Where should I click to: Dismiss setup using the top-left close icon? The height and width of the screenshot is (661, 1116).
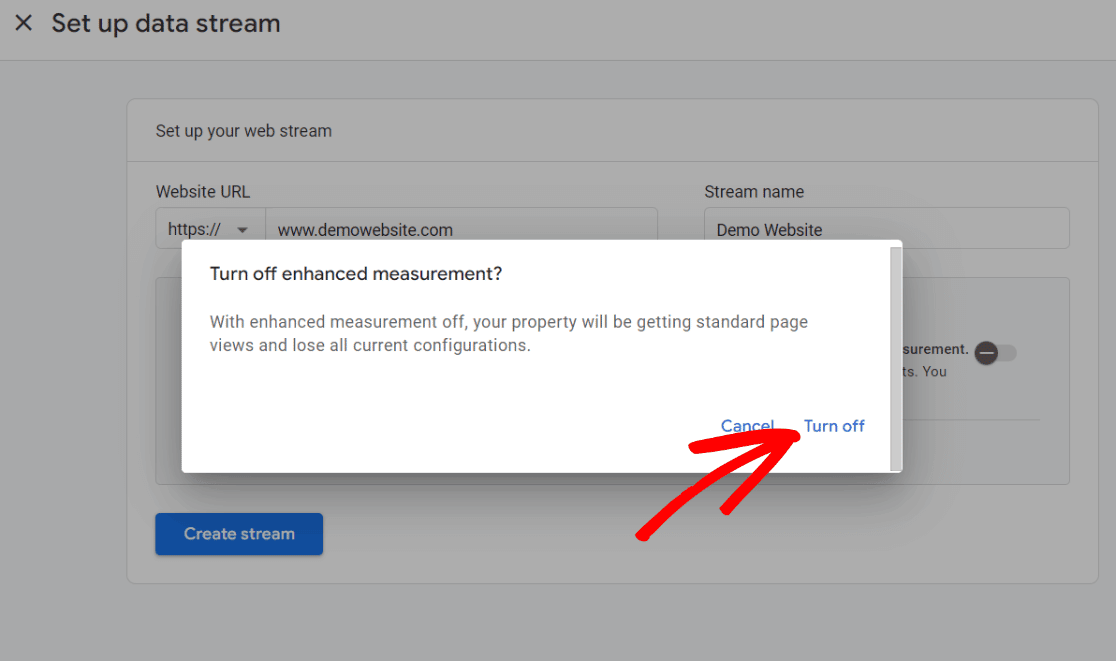coord(23,23)
